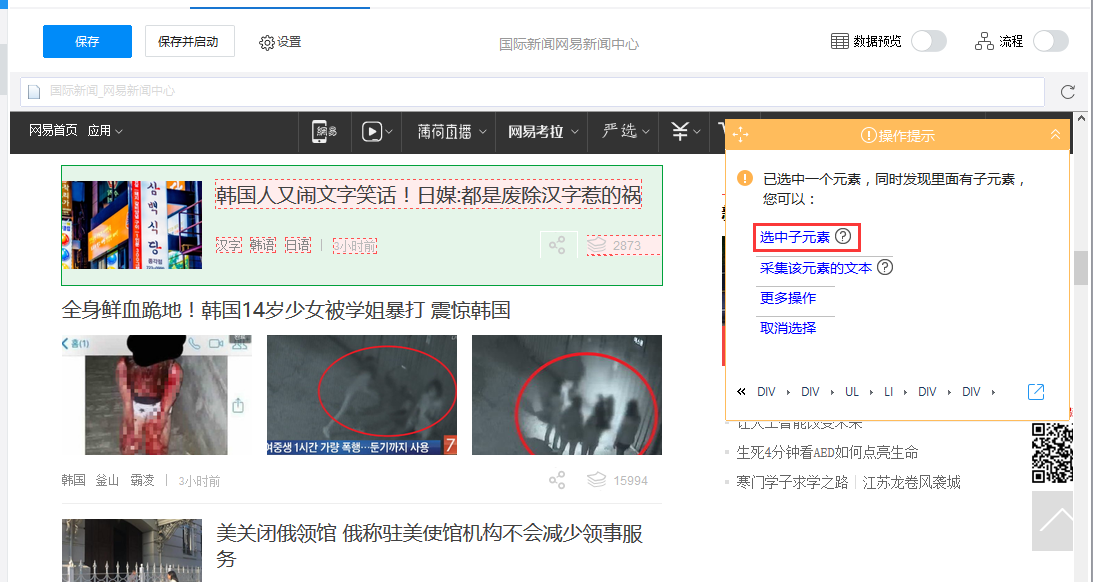Open 设置 with the gear icon
1093x582 pixels.
(280, 43)
